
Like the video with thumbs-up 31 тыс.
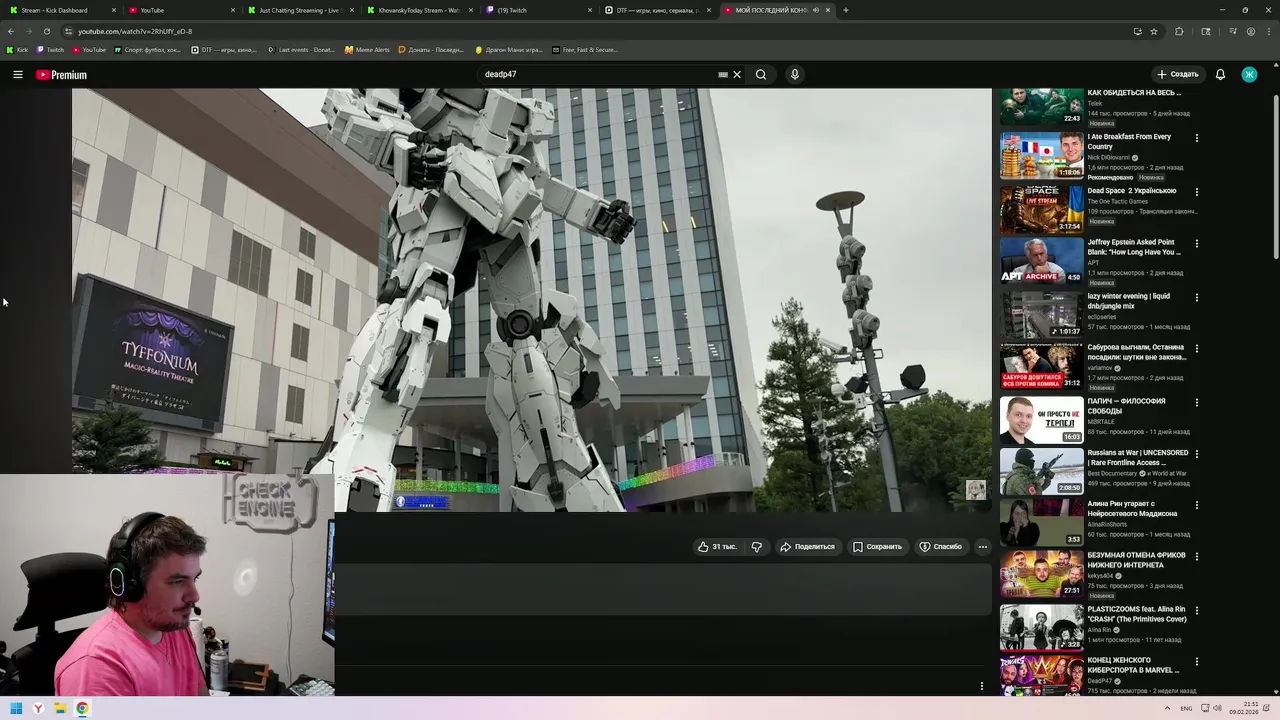pyautogui.click(x=717, y=547)
